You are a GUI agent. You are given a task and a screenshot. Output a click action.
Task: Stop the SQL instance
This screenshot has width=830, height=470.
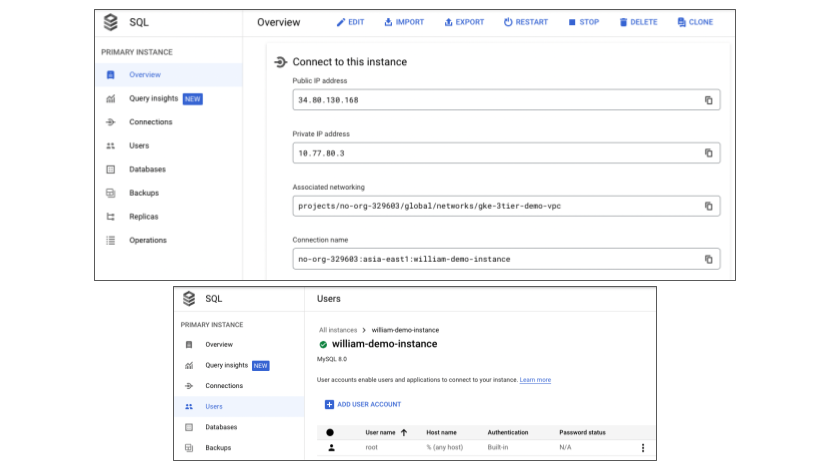point(583,22)
